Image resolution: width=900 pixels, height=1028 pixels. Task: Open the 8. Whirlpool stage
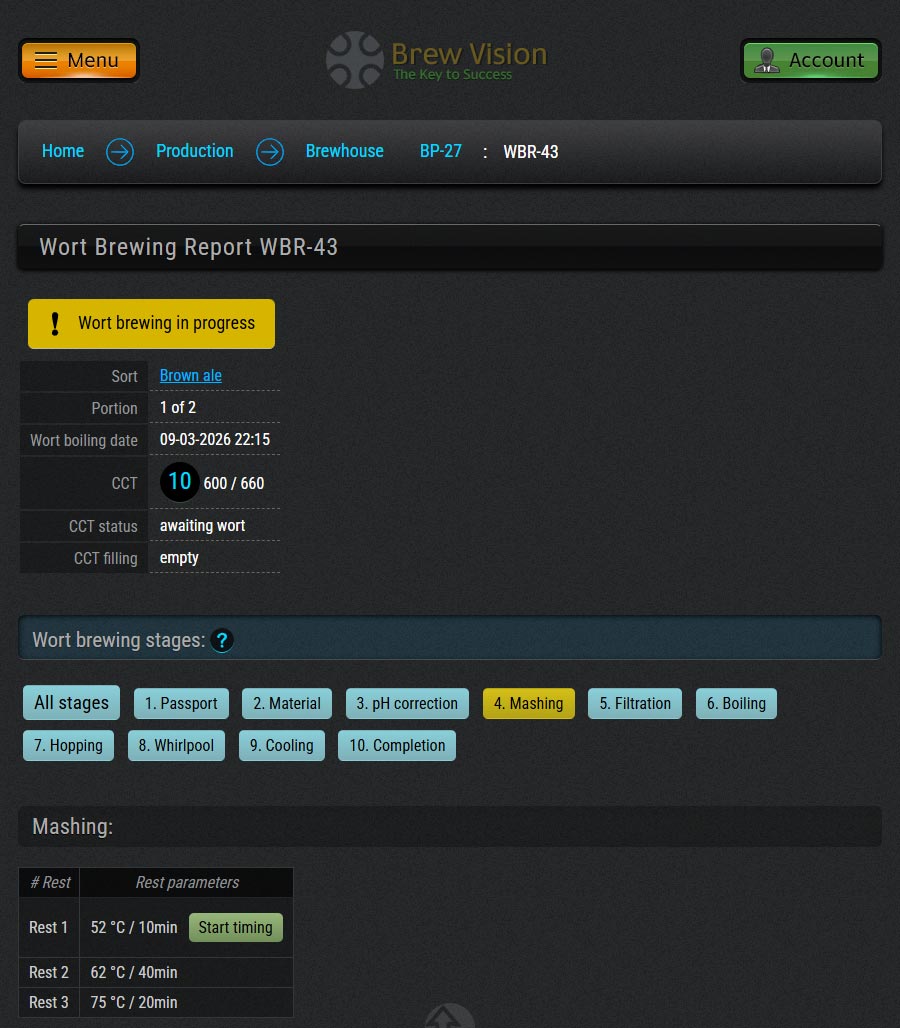[176, 746]
